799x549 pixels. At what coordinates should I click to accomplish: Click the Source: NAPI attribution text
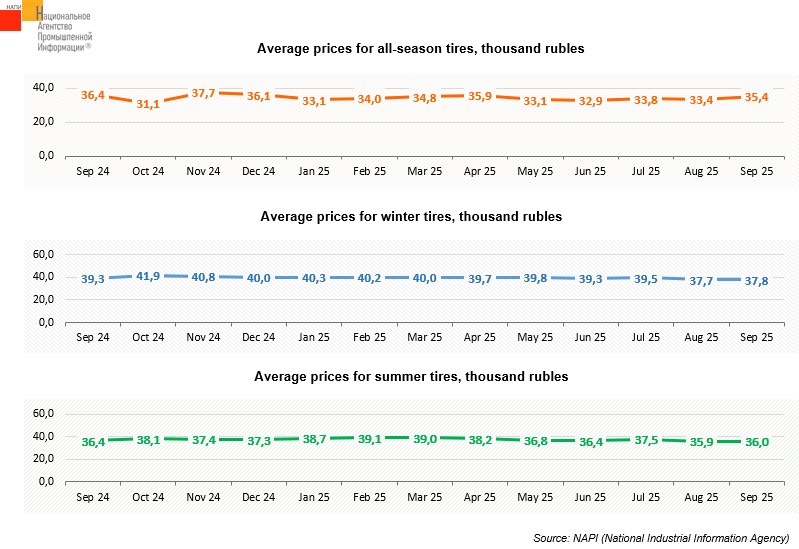pyautogui.click(x=661, y=538)
